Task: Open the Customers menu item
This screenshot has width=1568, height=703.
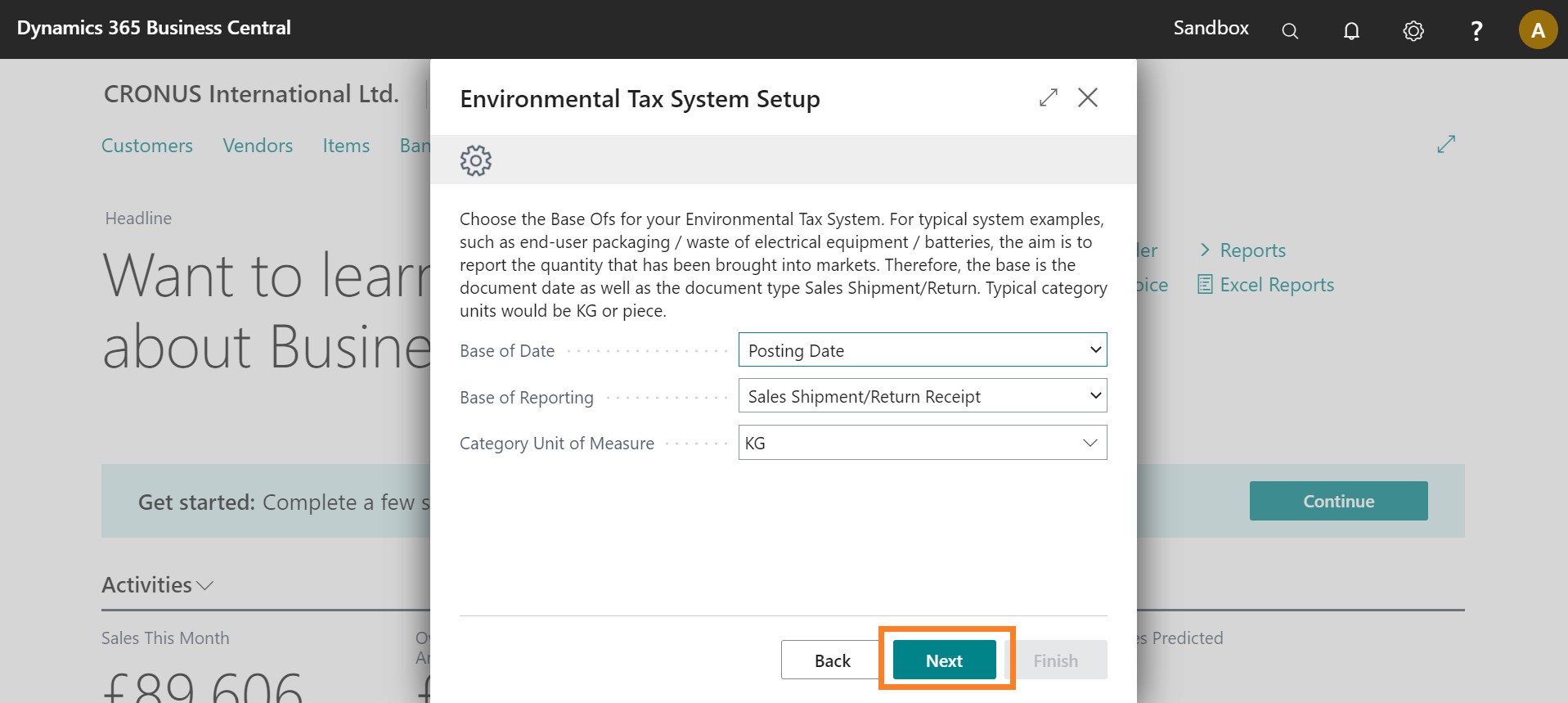Action: 147,146
